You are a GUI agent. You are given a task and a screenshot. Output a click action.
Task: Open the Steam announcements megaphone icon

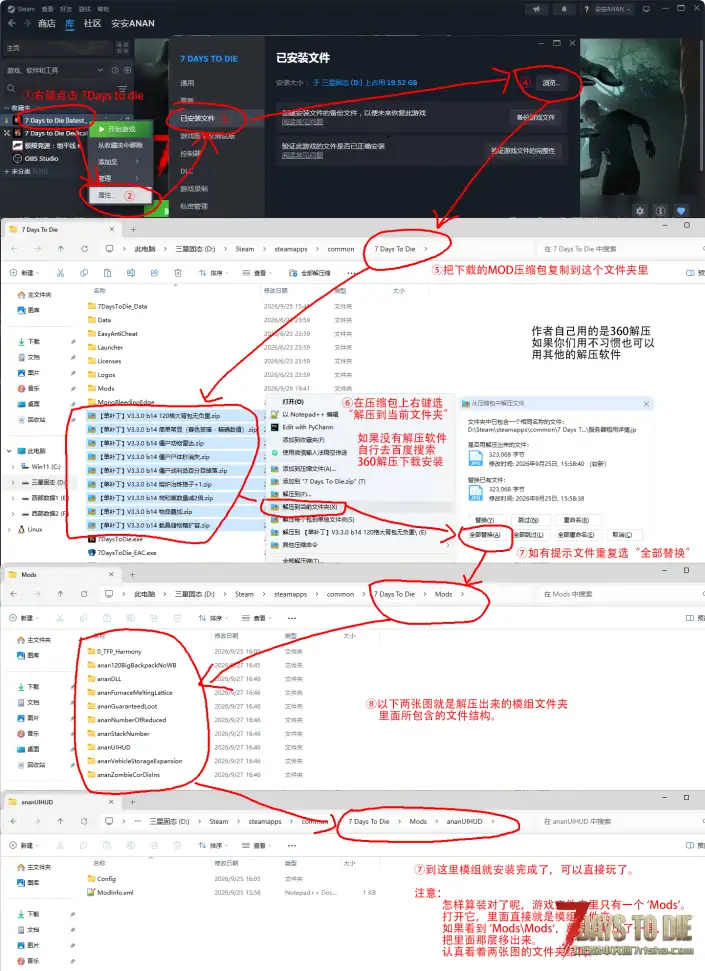click(536, 9)
